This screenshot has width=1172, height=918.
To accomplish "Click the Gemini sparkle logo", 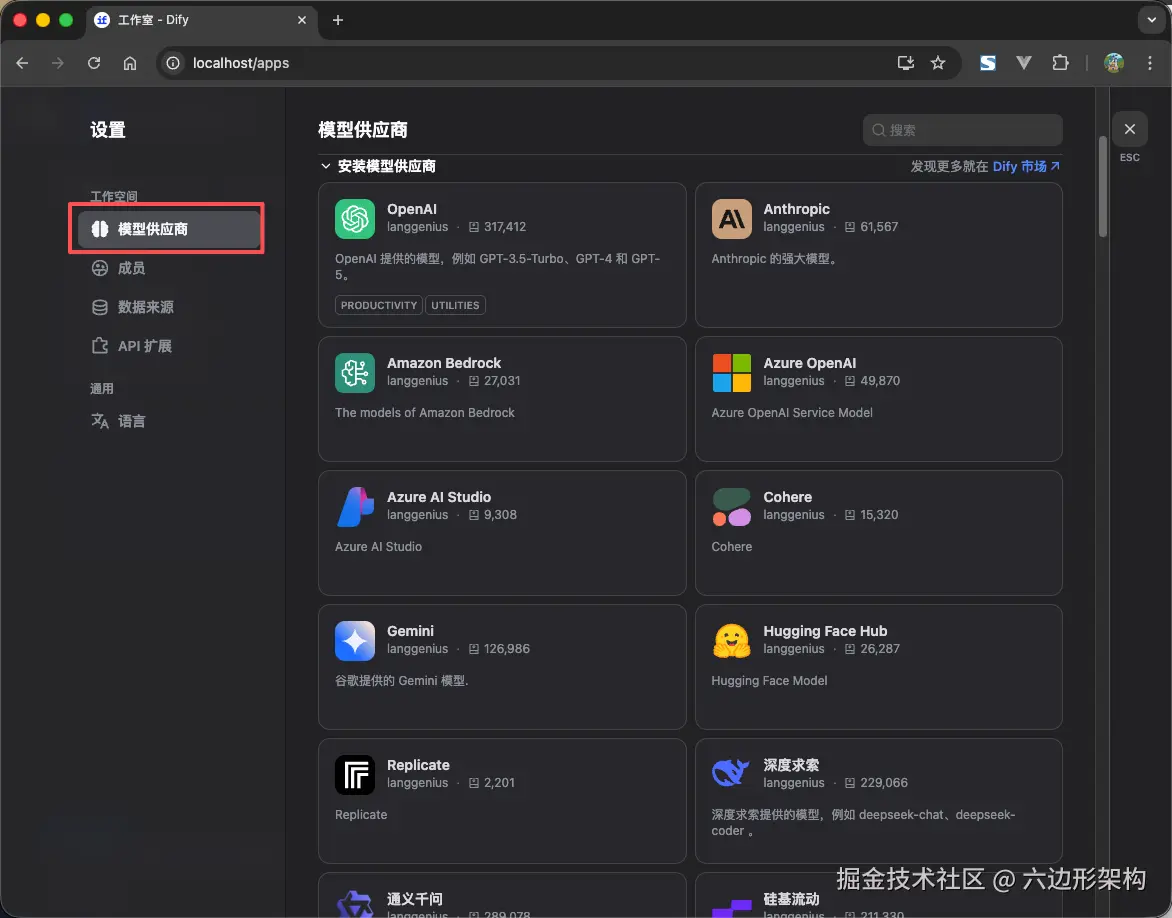I will coord(355,641).
